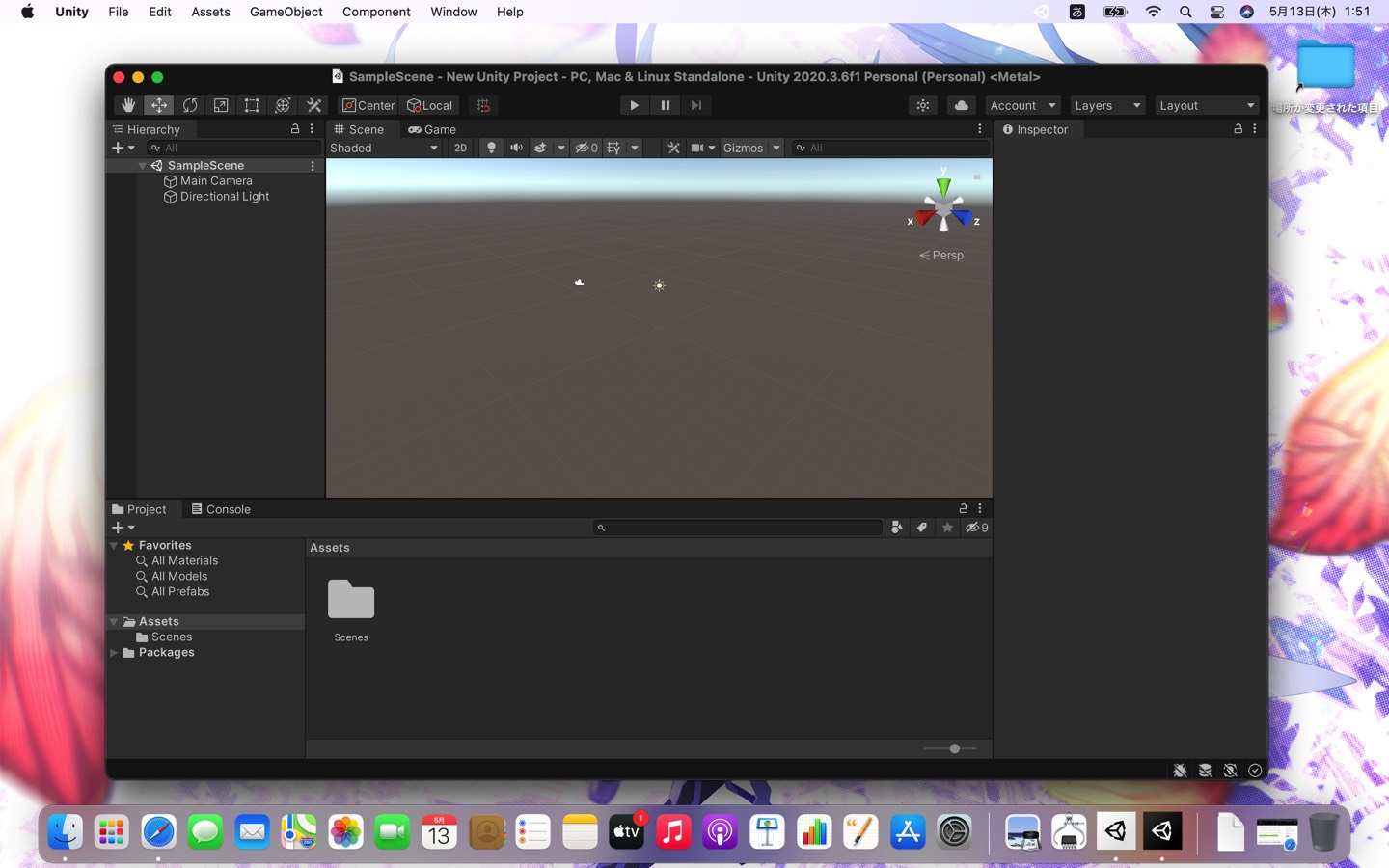This screenshot has height=868, width=1389.
Task: Click the Scene view search field
Action: [x=890, y=148]
